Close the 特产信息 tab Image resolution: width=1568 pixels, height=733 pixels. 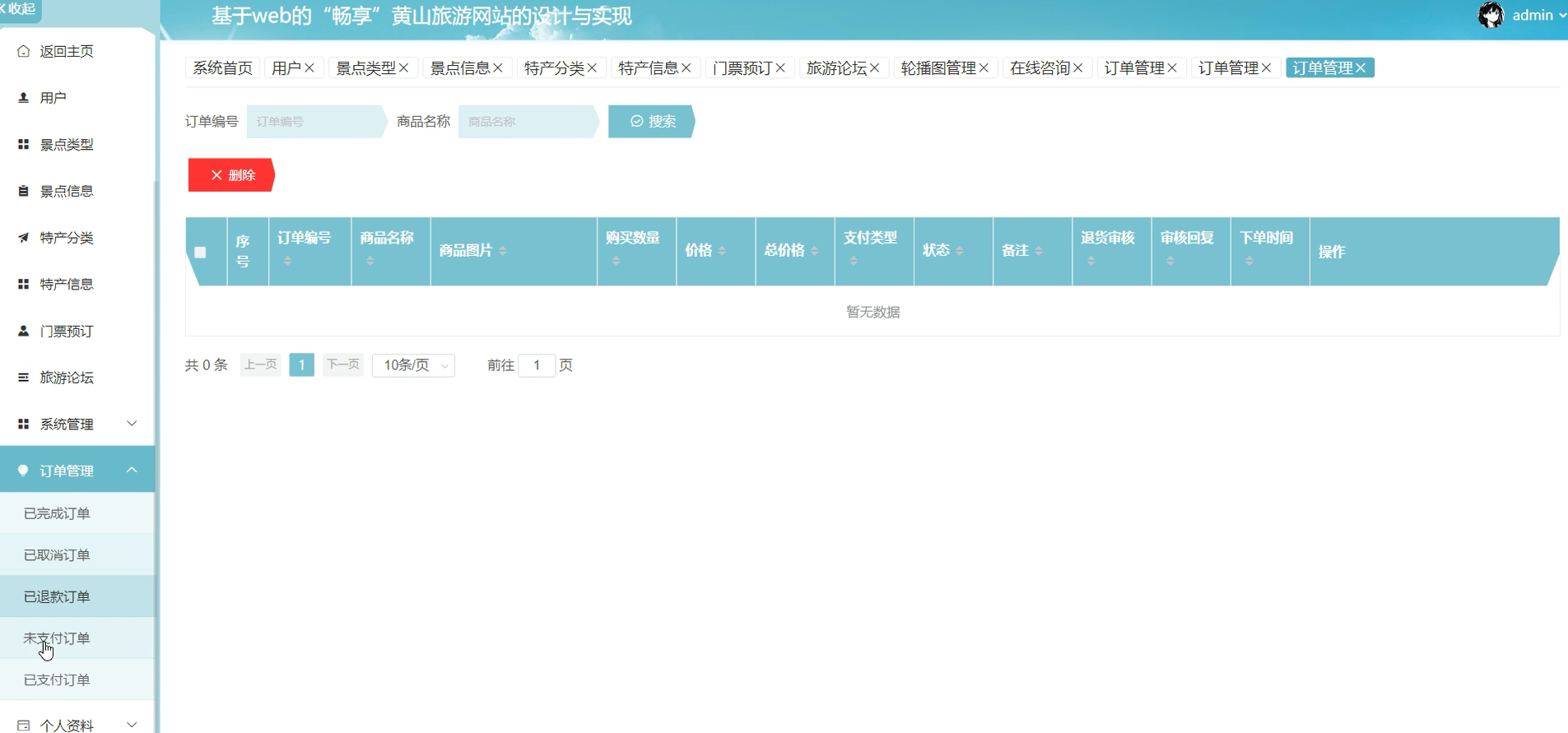686,67
